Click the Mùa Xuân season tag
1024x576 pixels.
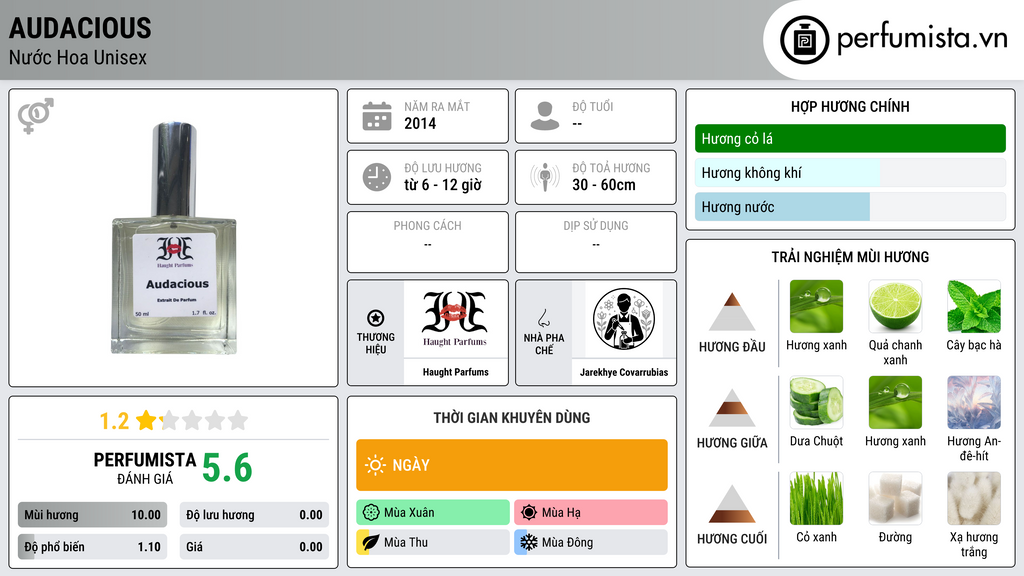click(x=433, y=513)
